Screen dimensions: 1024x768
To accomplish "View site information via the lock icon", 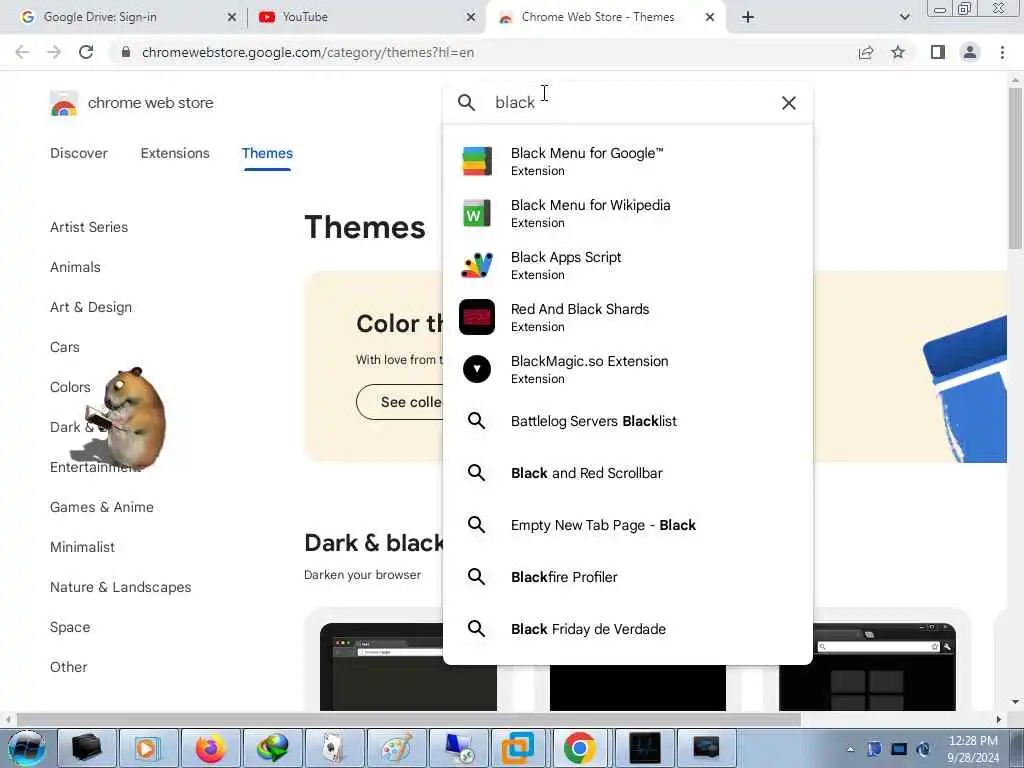I will click(126, 52).
